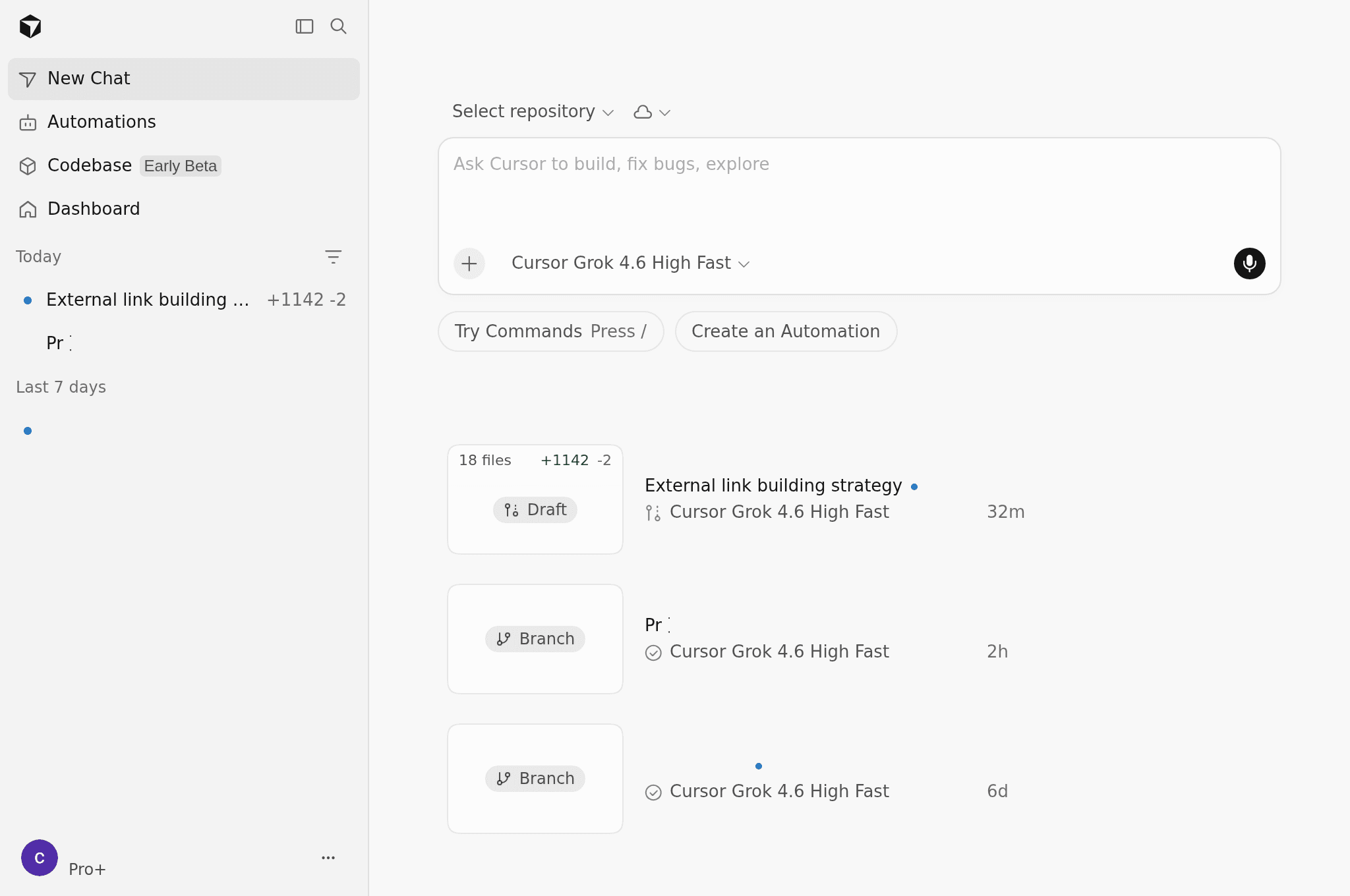Click the 2h timestamp

[x=997, y=652]
